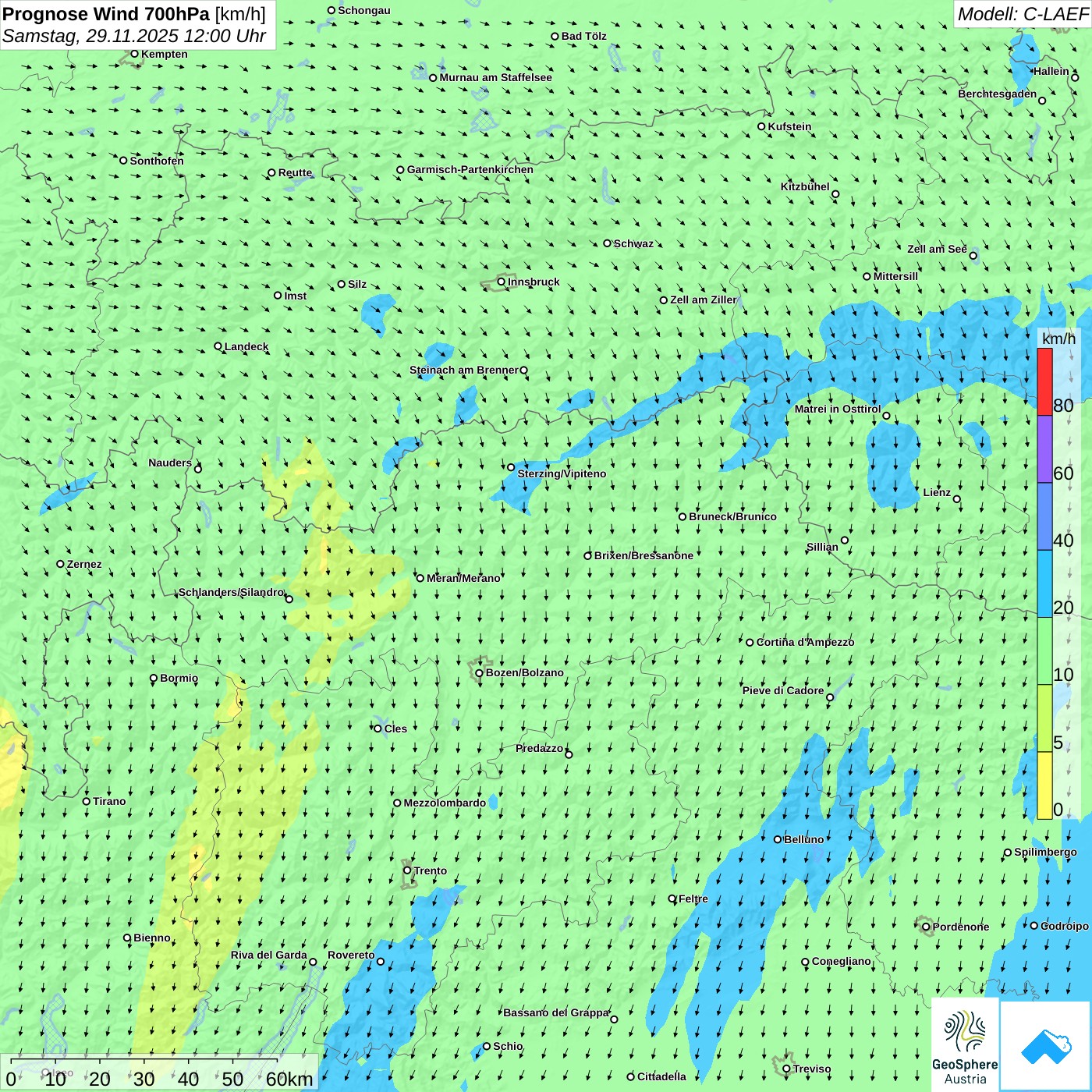Click the Kufstein location marker circle

pyautogui.click(x=761, y=126)
